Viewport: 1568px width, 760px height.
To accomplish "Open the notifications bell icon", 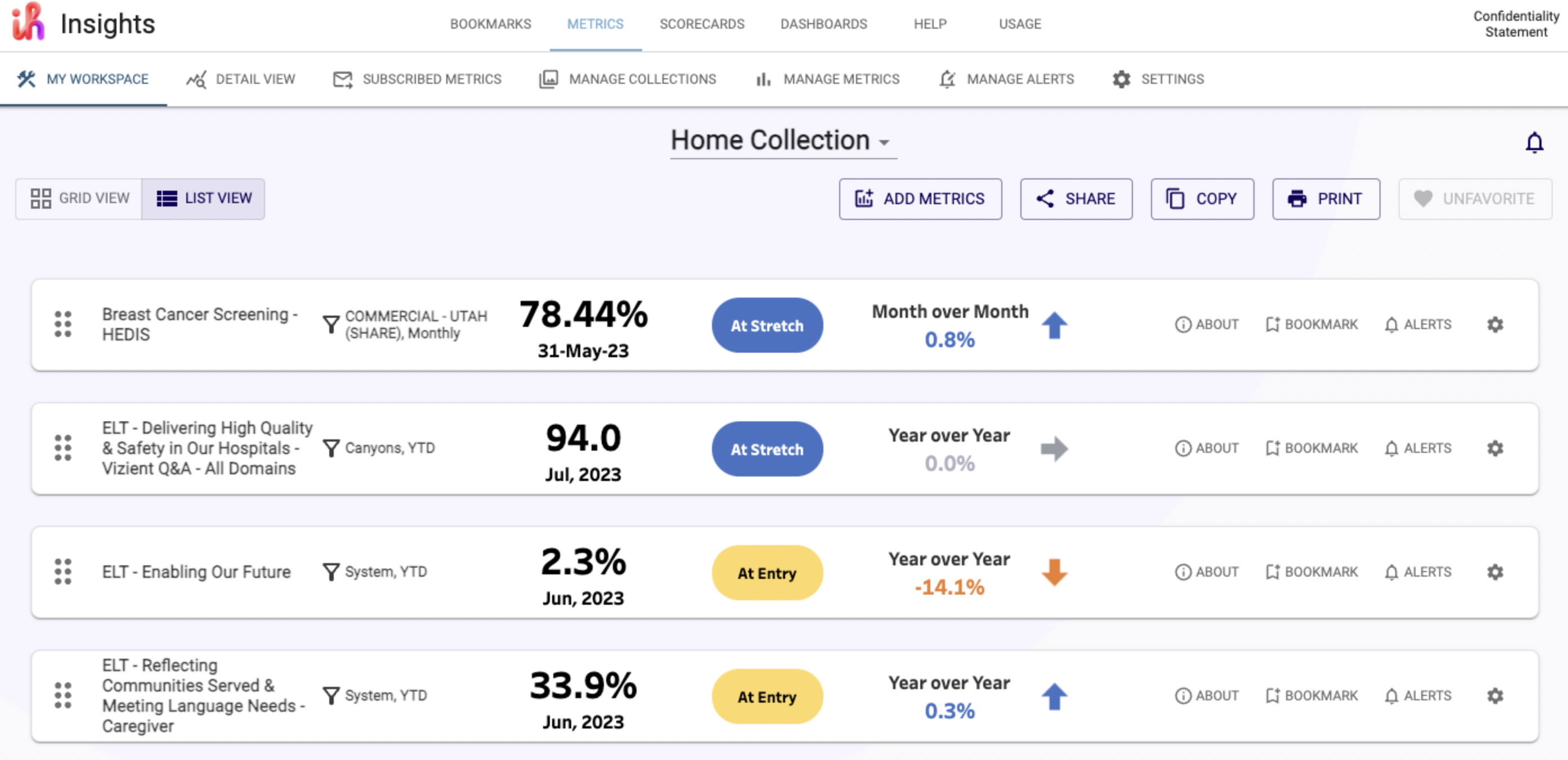I will [1535, 143].
